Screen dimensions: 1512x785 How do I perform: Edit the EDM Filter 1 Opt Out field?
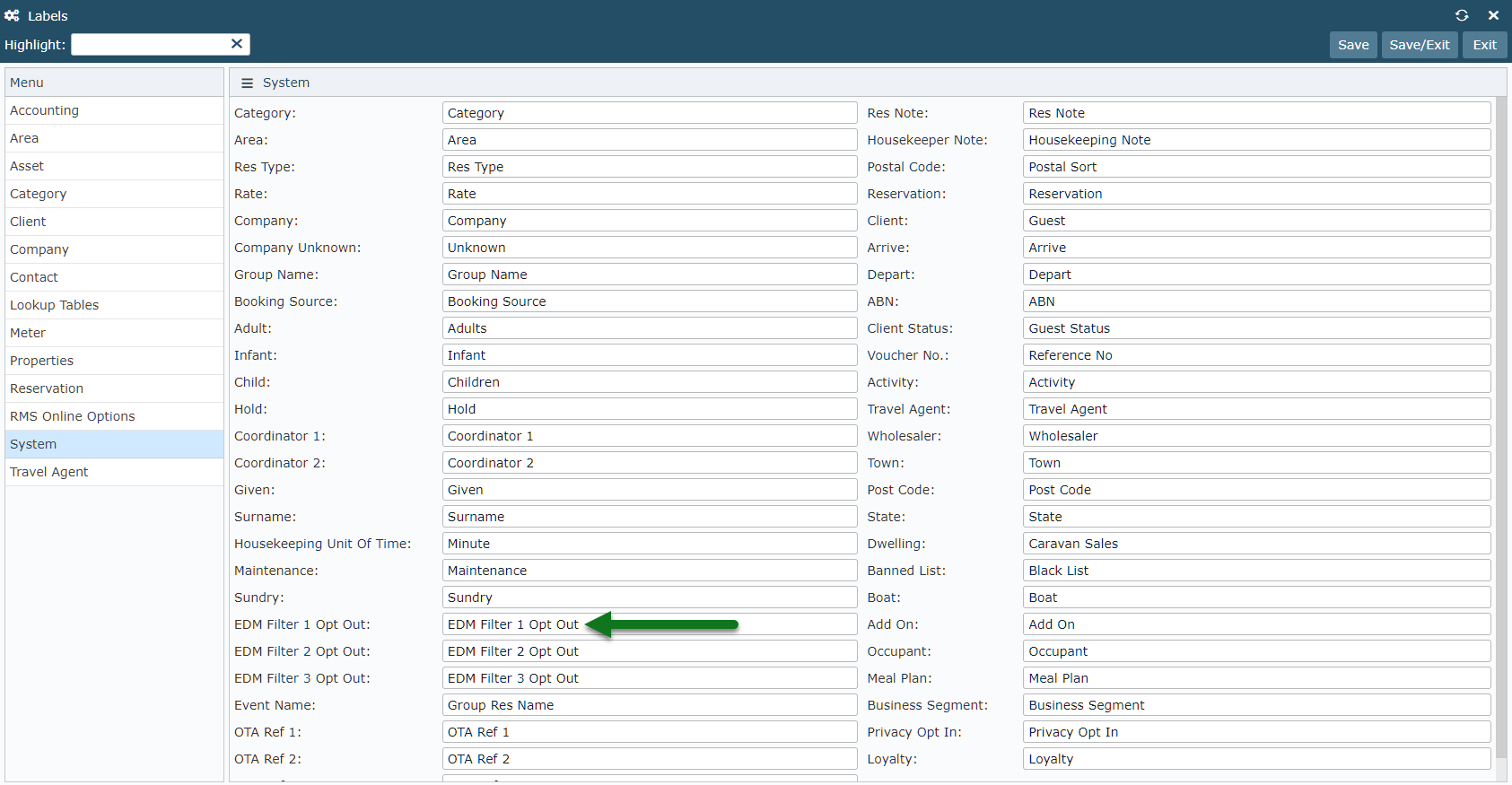pos(650,624)
